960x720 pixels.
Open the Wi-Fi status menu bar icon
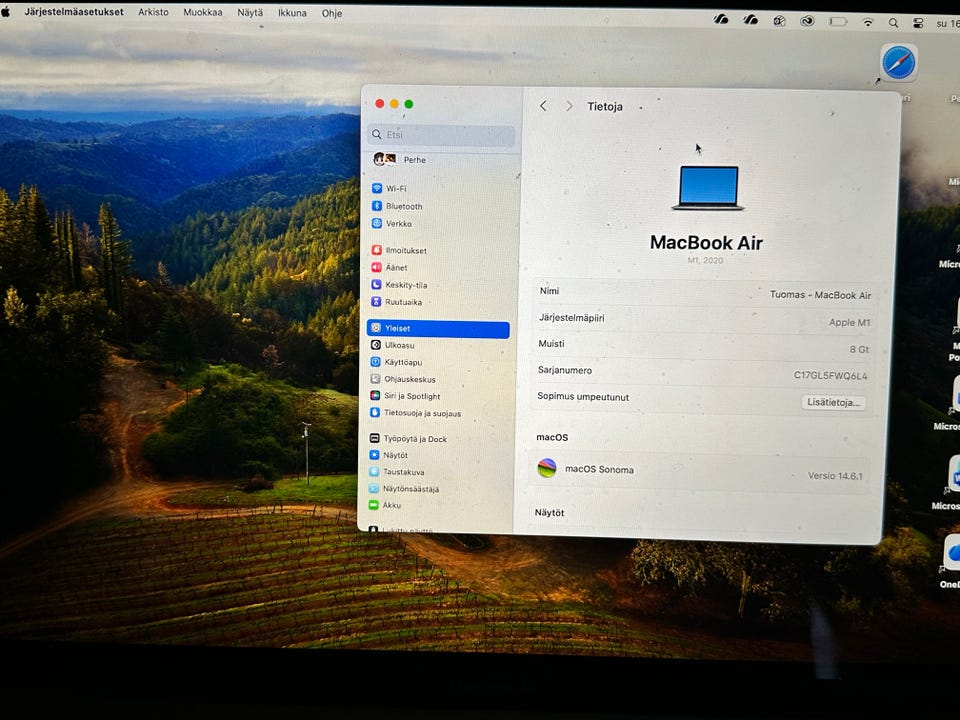point(868,23)
